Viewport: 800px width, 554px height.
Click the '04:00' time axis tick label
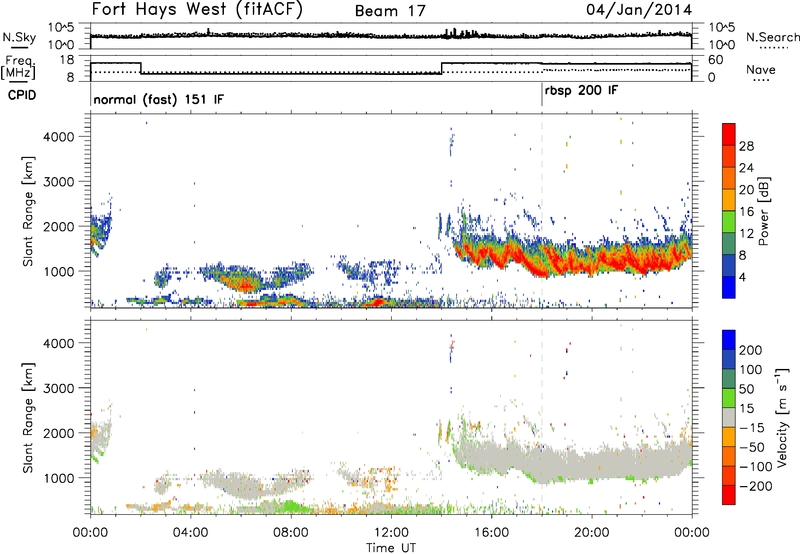point(190,533)
